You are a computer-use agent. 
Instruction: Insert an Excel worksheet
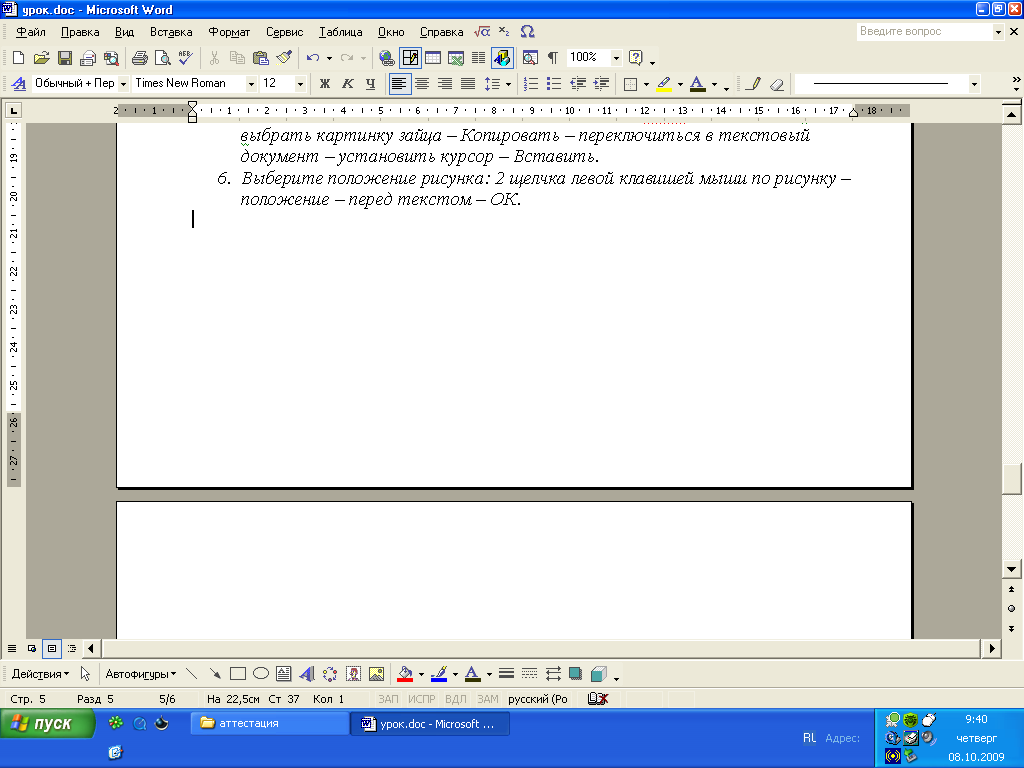coord(456,58)
